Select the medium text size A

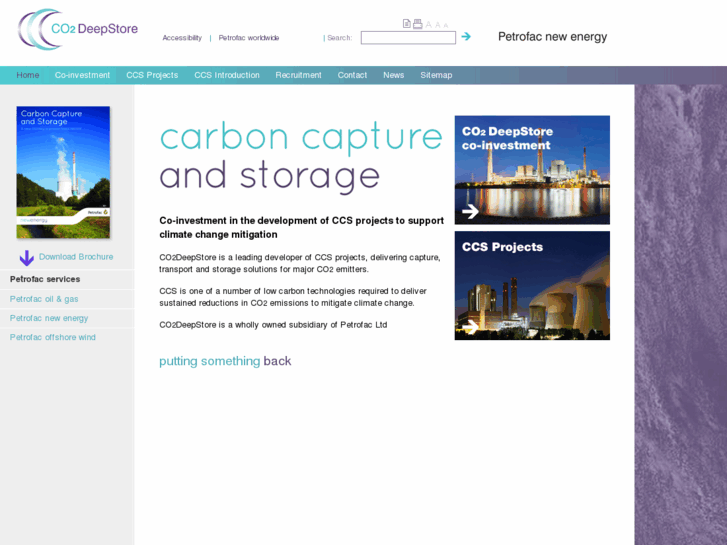click(438, 25)
